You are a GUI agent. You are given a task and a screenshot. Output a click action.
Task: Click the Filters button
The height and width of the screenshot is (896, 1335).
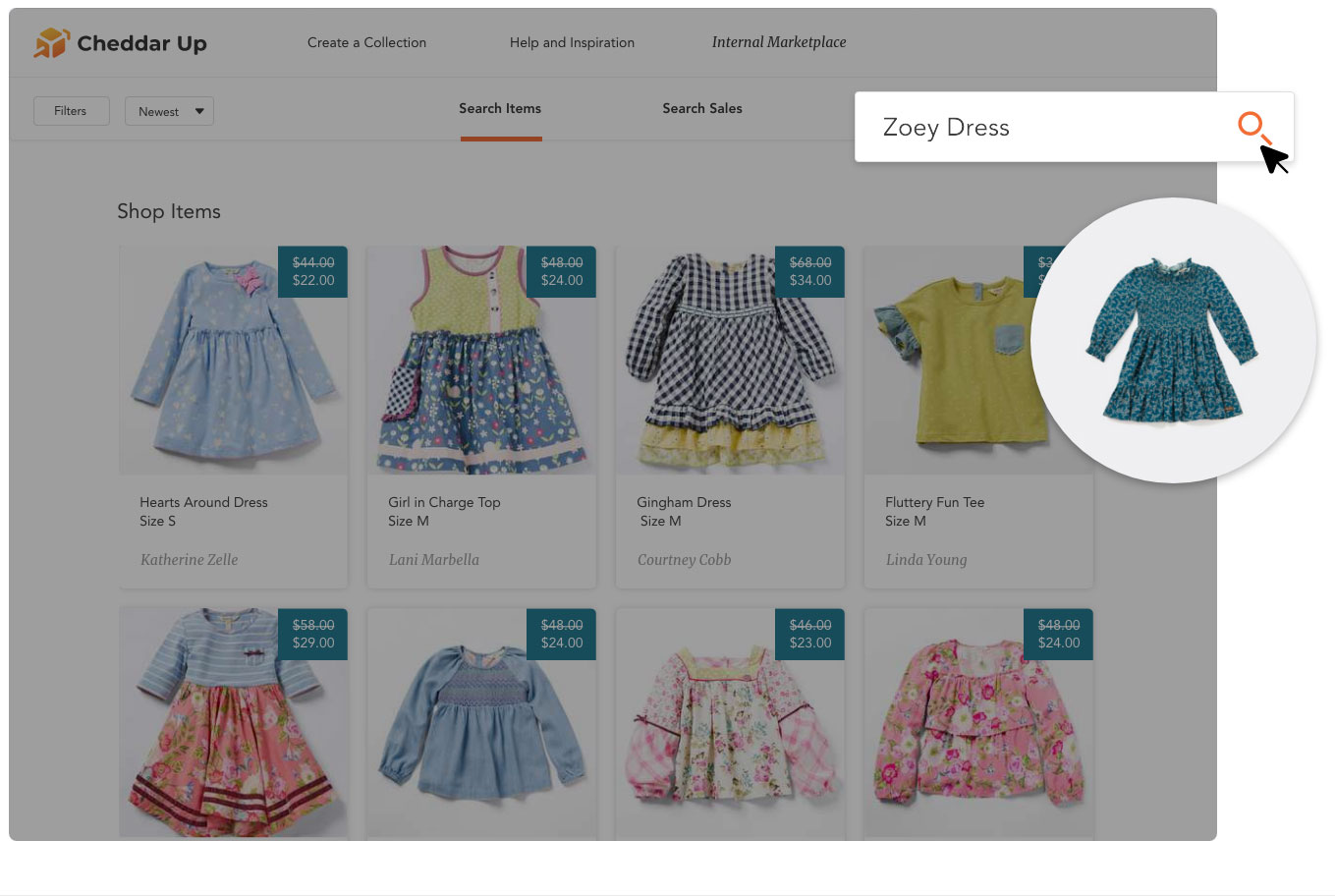coord(71,111)
